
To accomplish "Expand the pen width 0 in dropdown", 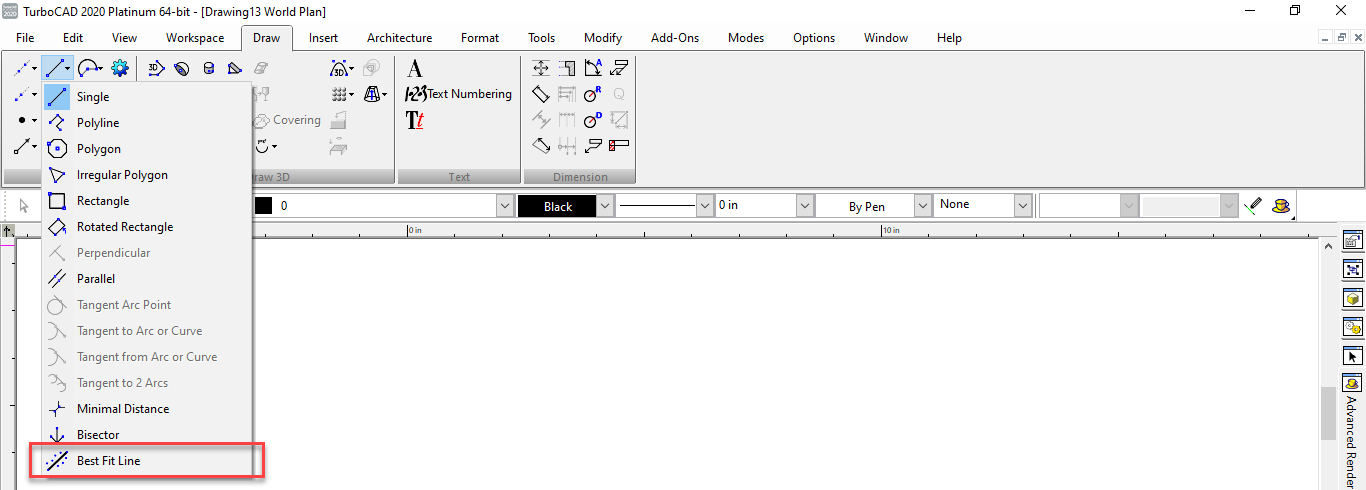I will (x=805, y=205).
